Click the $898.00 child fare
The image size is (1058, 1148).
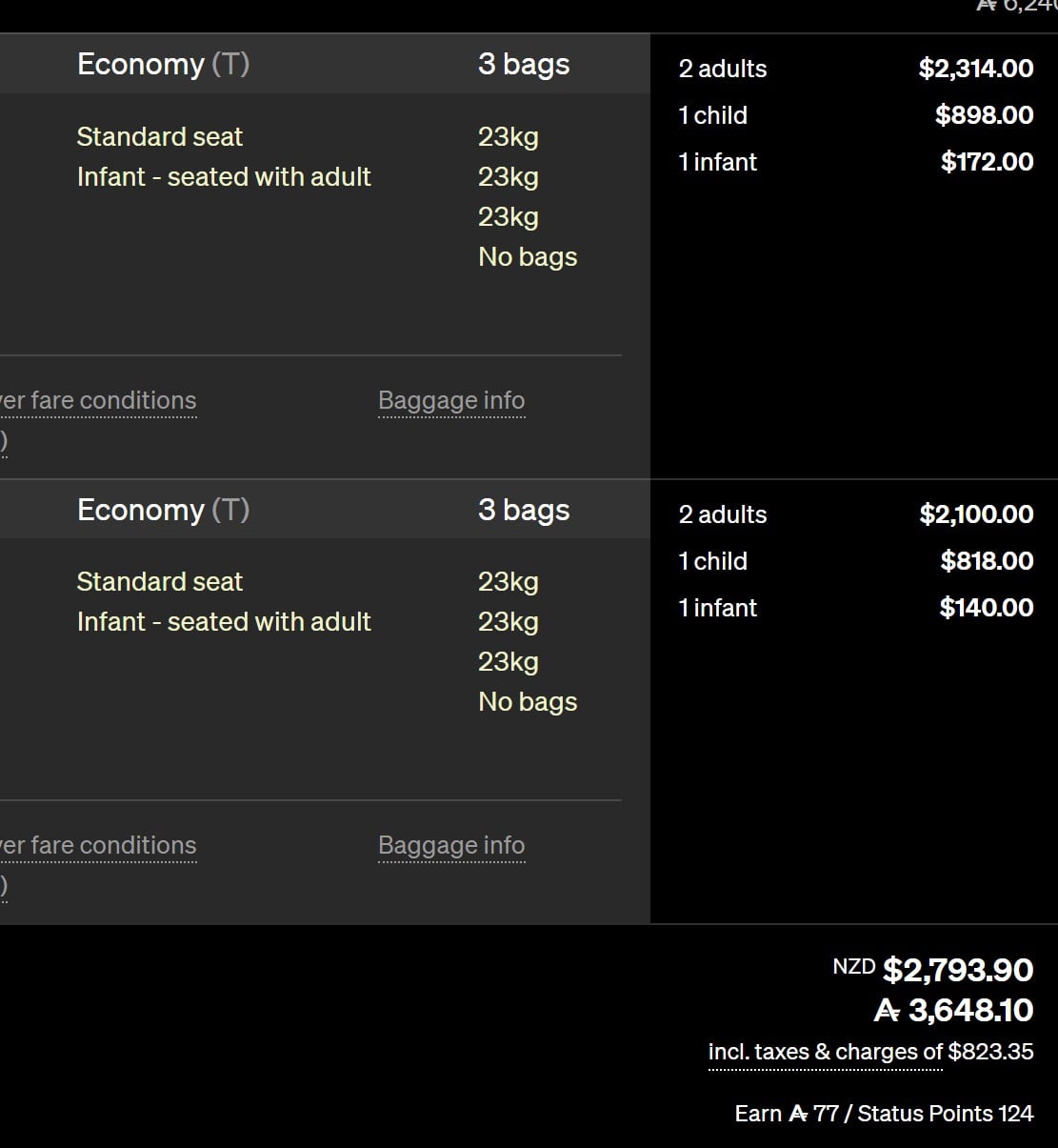(x=984, y=115)
